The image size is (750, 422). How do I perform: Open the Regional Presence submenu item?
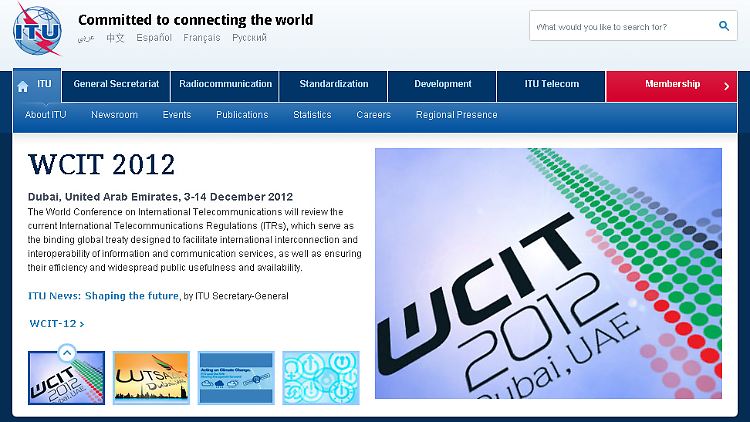pyautogui.click(x=456, y=115)
